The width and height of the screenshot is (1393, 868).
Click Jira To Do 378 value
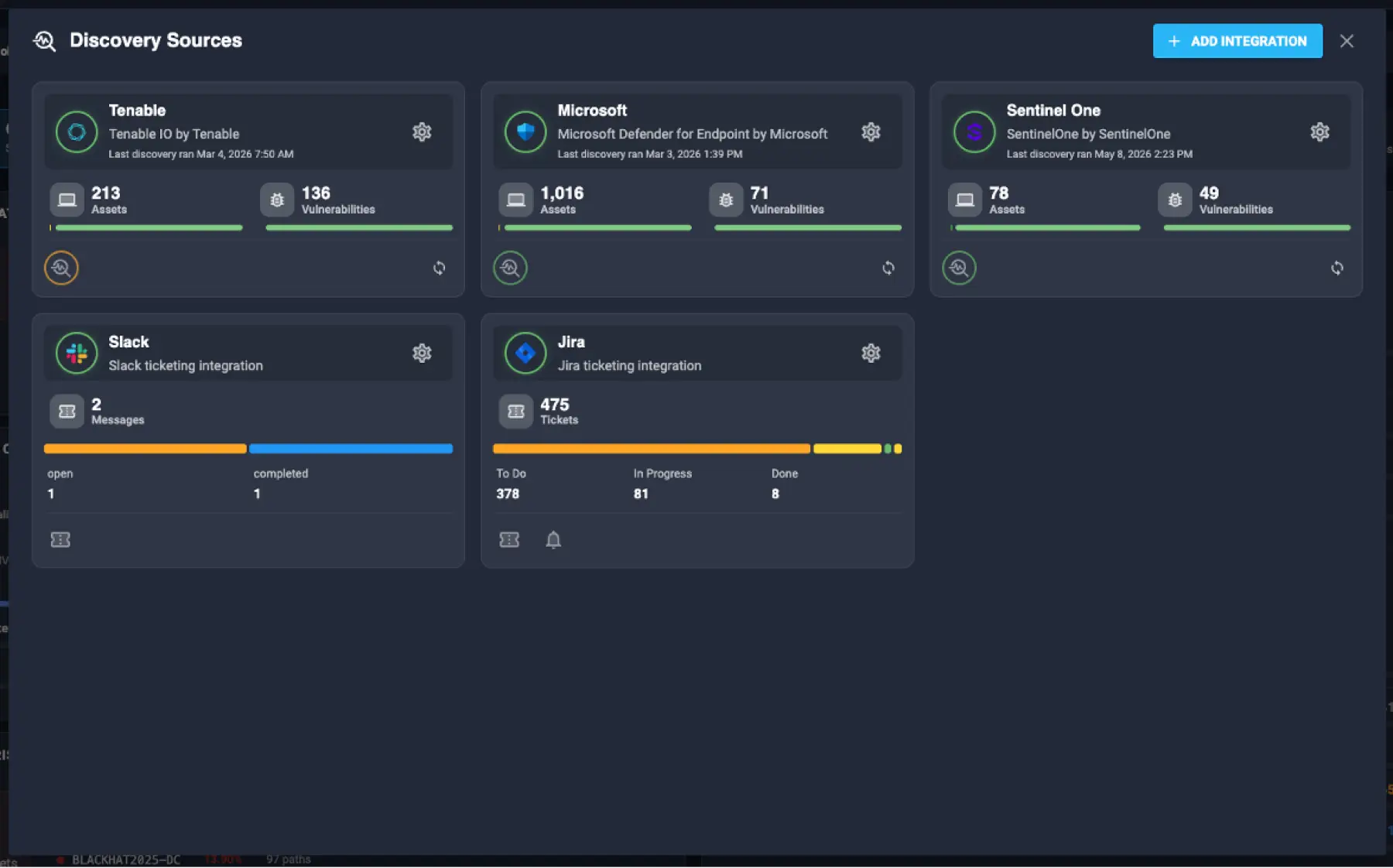click(508, 494)
